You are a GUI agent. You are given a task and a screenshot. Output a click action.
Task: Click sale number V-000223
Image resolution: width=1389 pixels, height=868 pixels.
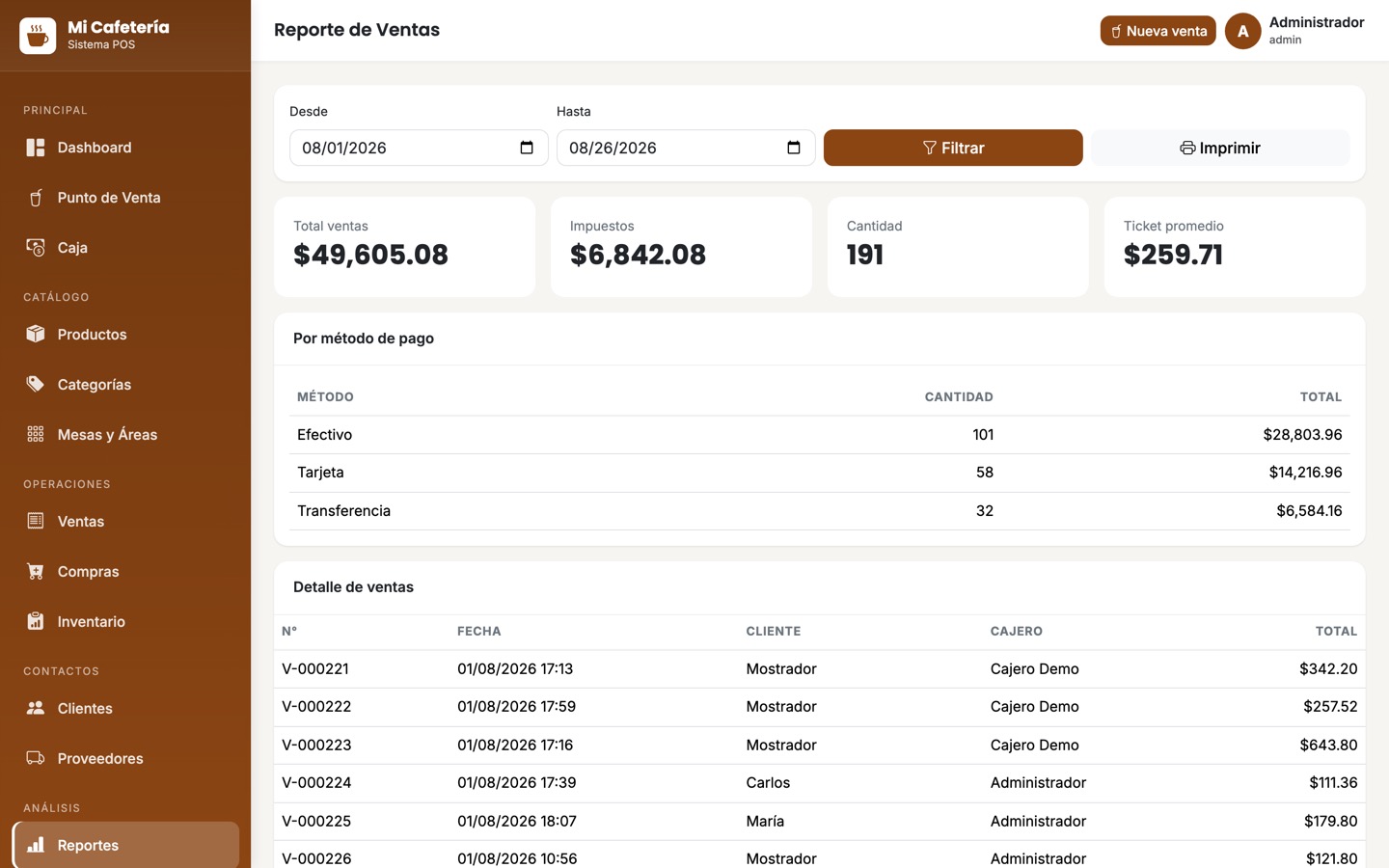[316, 746]
